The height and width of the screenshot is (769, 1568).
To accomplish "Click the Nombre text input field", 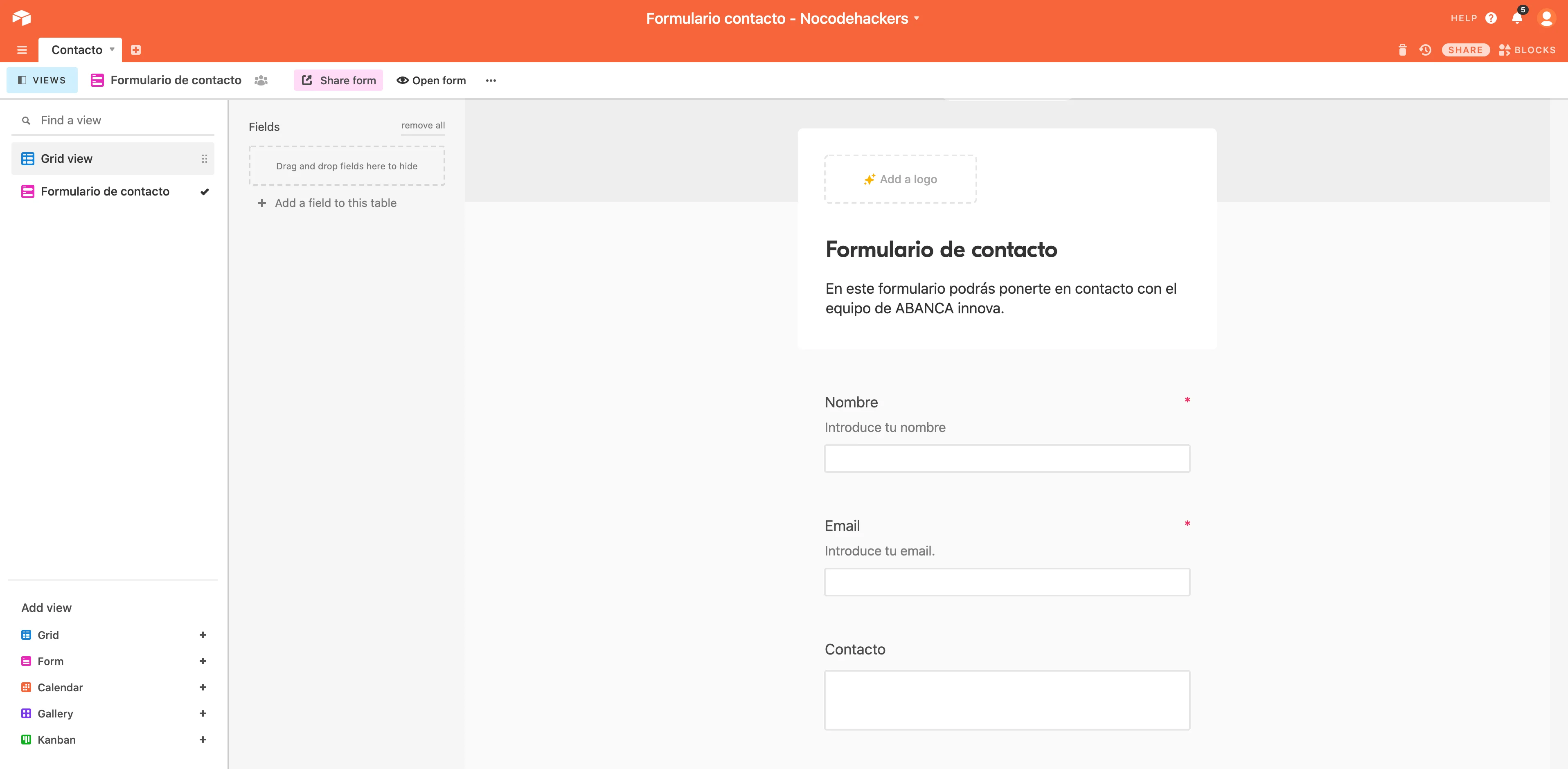I will click(x=1007, y=459).
